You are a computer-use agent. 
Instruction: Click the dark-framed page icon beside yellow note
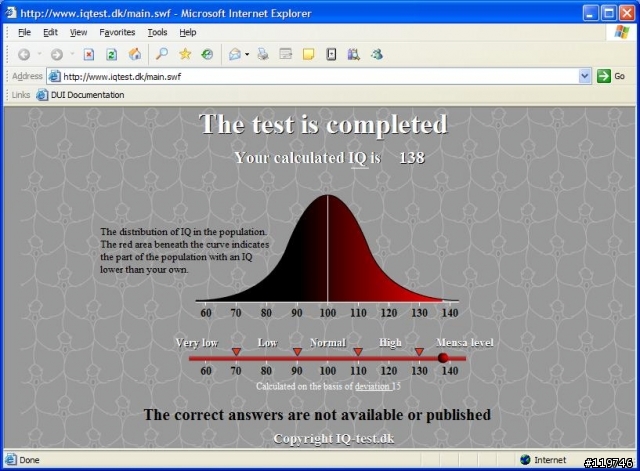[331, 54]
